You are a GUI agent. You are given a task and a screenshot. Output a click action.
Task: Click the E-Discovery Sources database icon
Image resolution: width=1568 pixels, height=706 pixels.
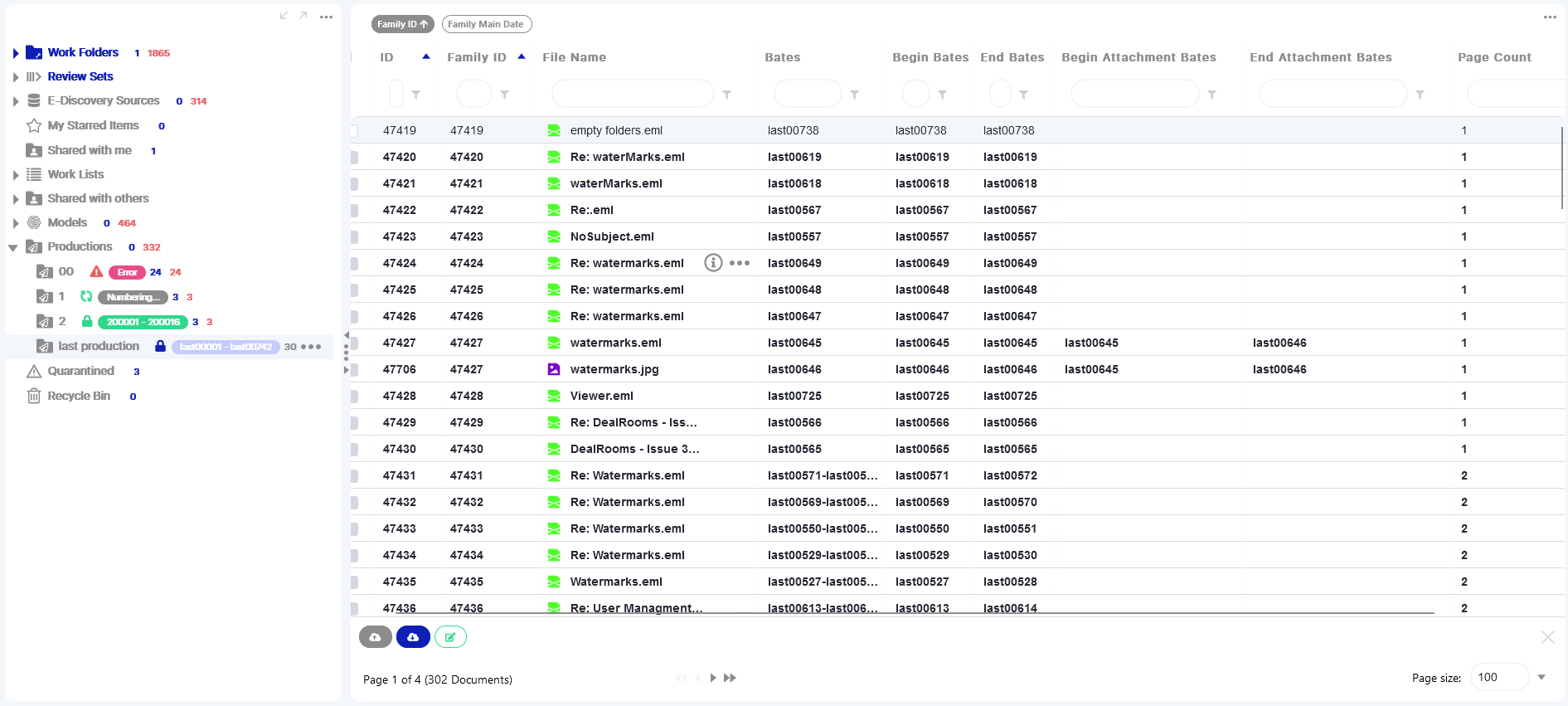tap(34, 100)
